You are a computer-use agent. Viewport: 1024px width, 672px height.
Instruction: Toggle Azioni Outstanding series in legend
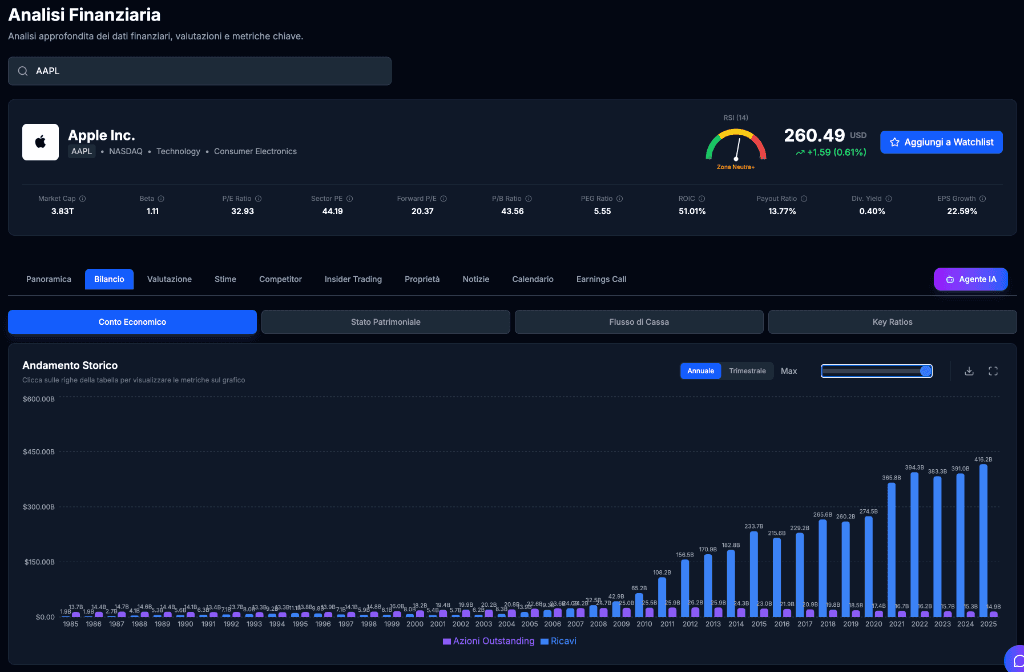pyautogui.click(x=488, y=641)
